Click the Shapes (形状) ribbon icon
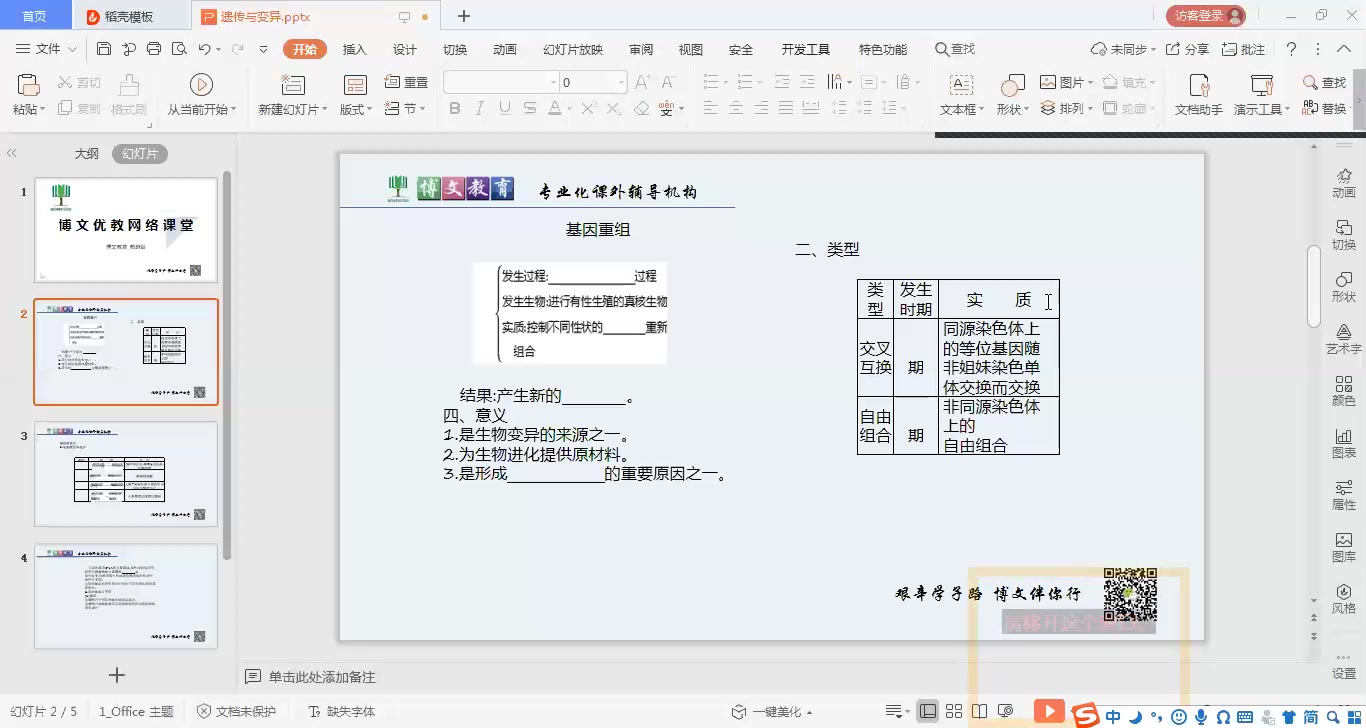The image size is (1366, 728). (1012, 86)
